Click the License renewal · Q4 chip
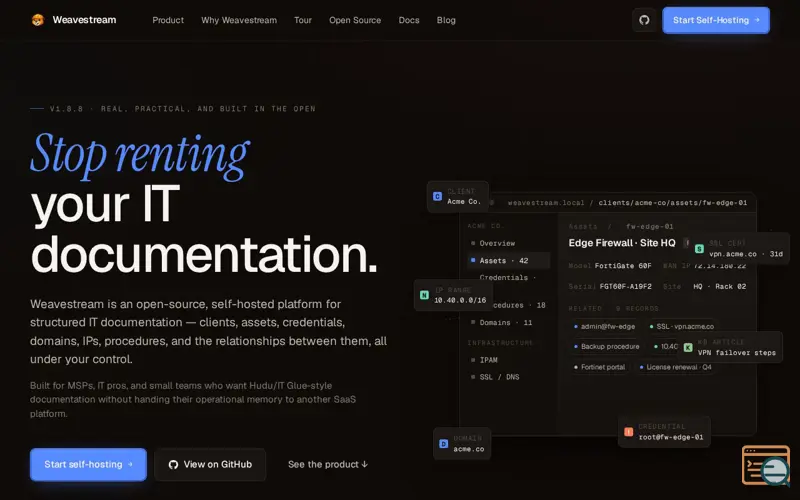Screen dimensions: 800x500 point(675,367)
